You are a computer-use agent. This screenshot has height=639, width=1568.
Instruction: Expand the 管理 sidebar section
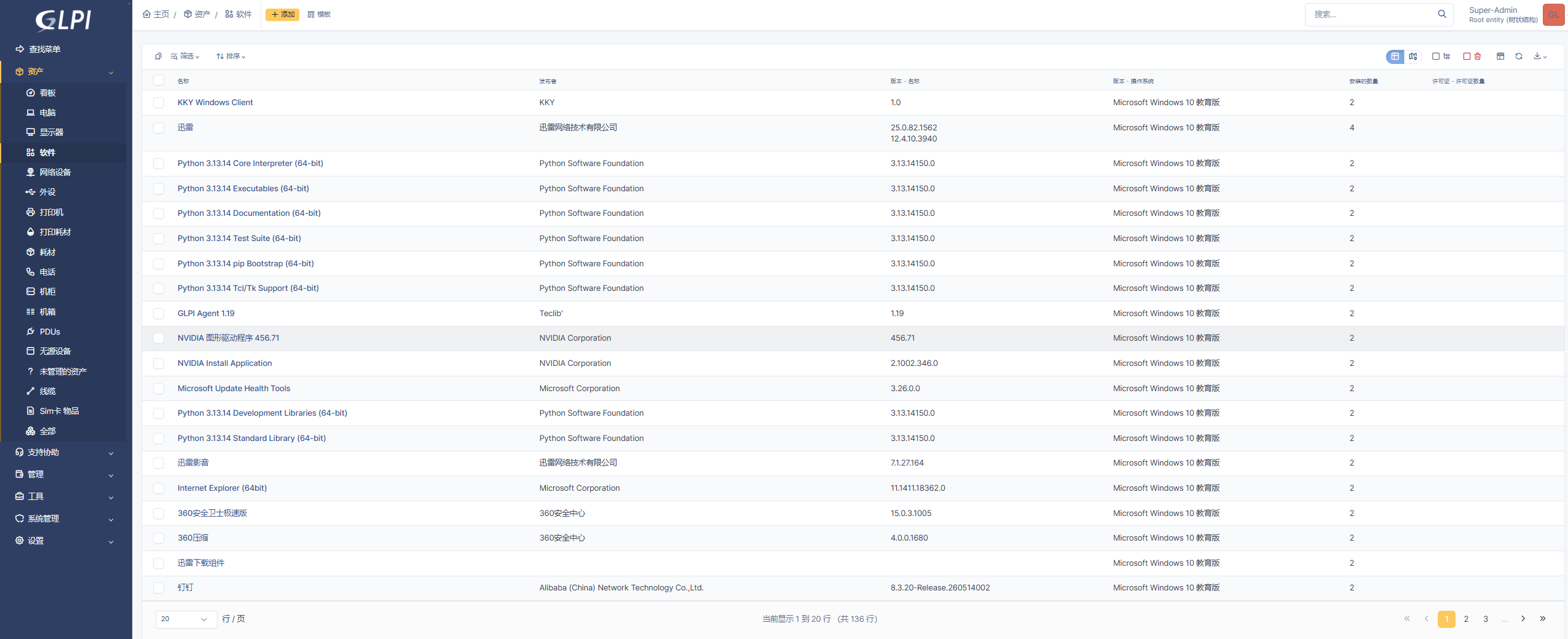pyautogui.click(x=64, y=474)
